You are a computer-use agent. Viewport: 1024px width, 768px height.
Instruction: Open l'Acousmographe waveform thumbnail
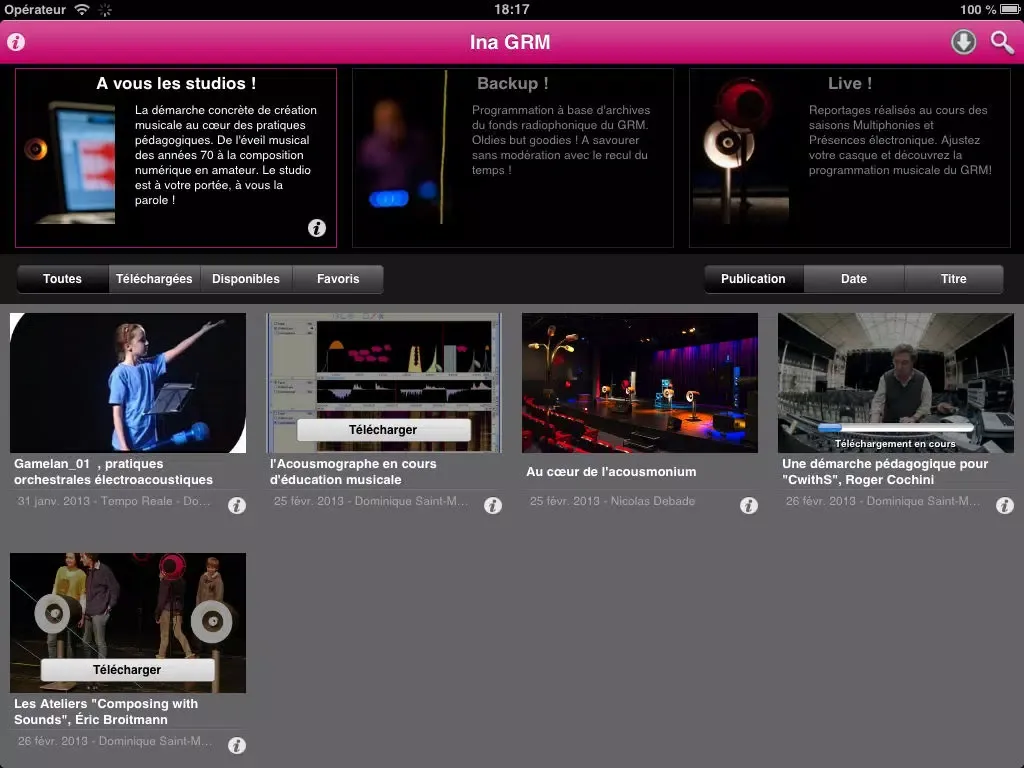pyautogui.click(x=384, y=383)
